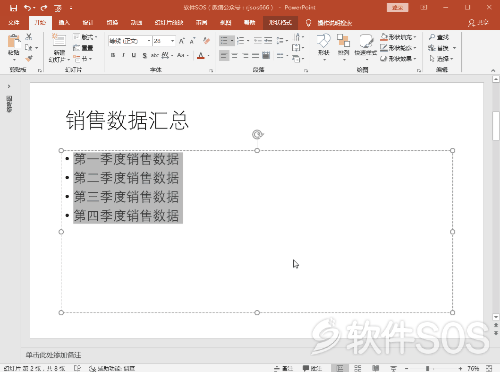Expand numbering style dropdown
Viewport: 500px width, 372px height.
click(248, 41)
